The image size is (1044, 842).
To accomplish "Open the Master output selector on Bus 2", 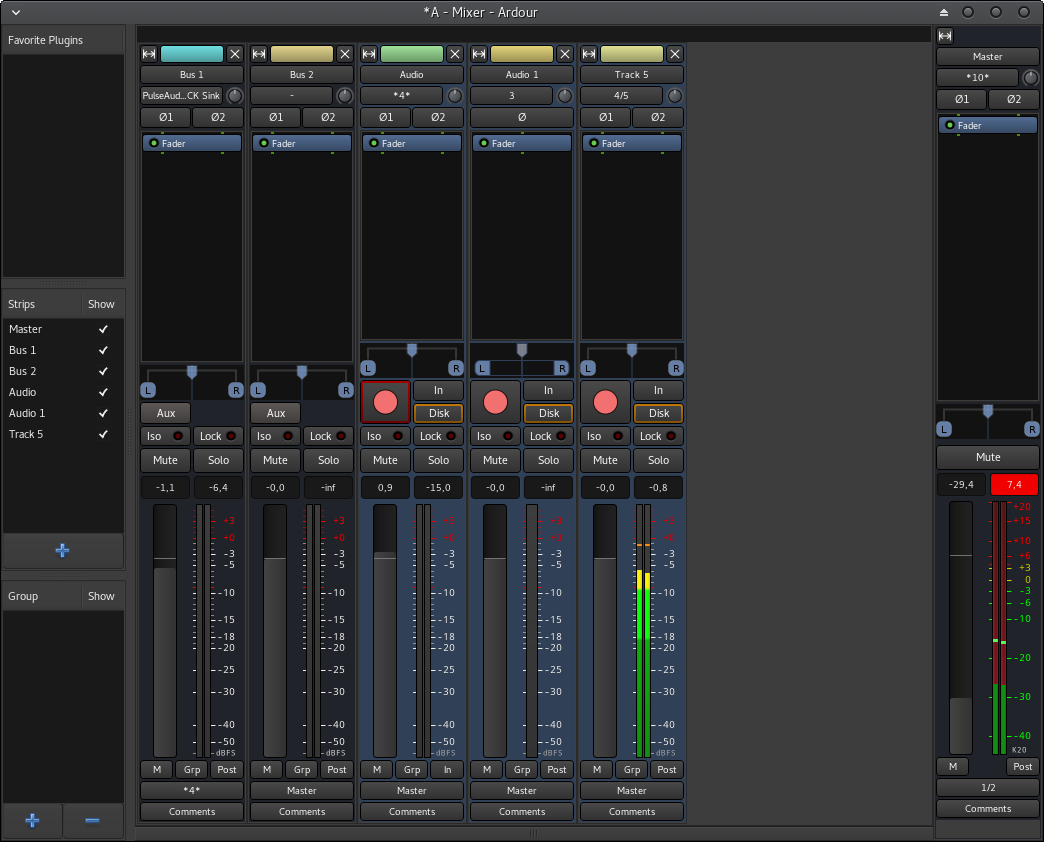I will tap(302, 790).
